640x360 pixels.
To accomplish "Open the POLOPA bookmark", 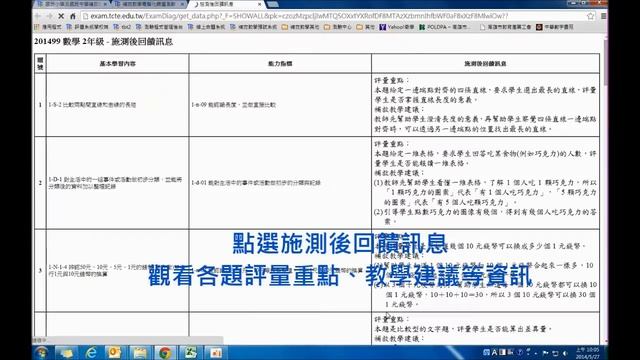I will pyautogui.click(x=445, y=27).
